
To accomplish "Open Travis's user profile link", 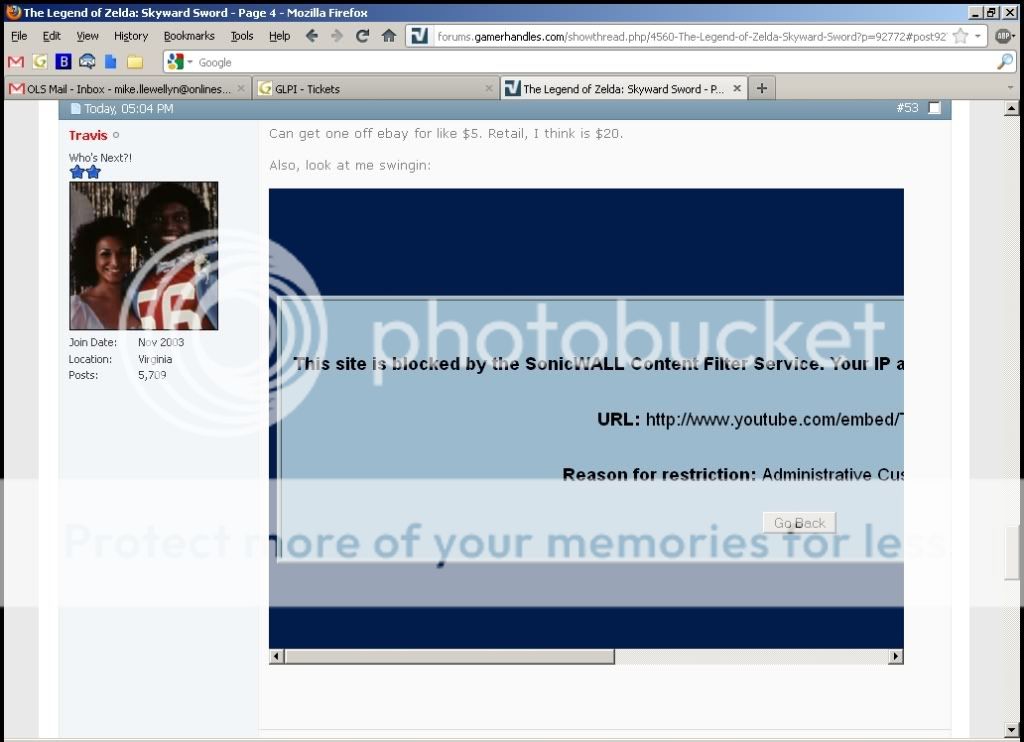I will [x=88, y=135].
